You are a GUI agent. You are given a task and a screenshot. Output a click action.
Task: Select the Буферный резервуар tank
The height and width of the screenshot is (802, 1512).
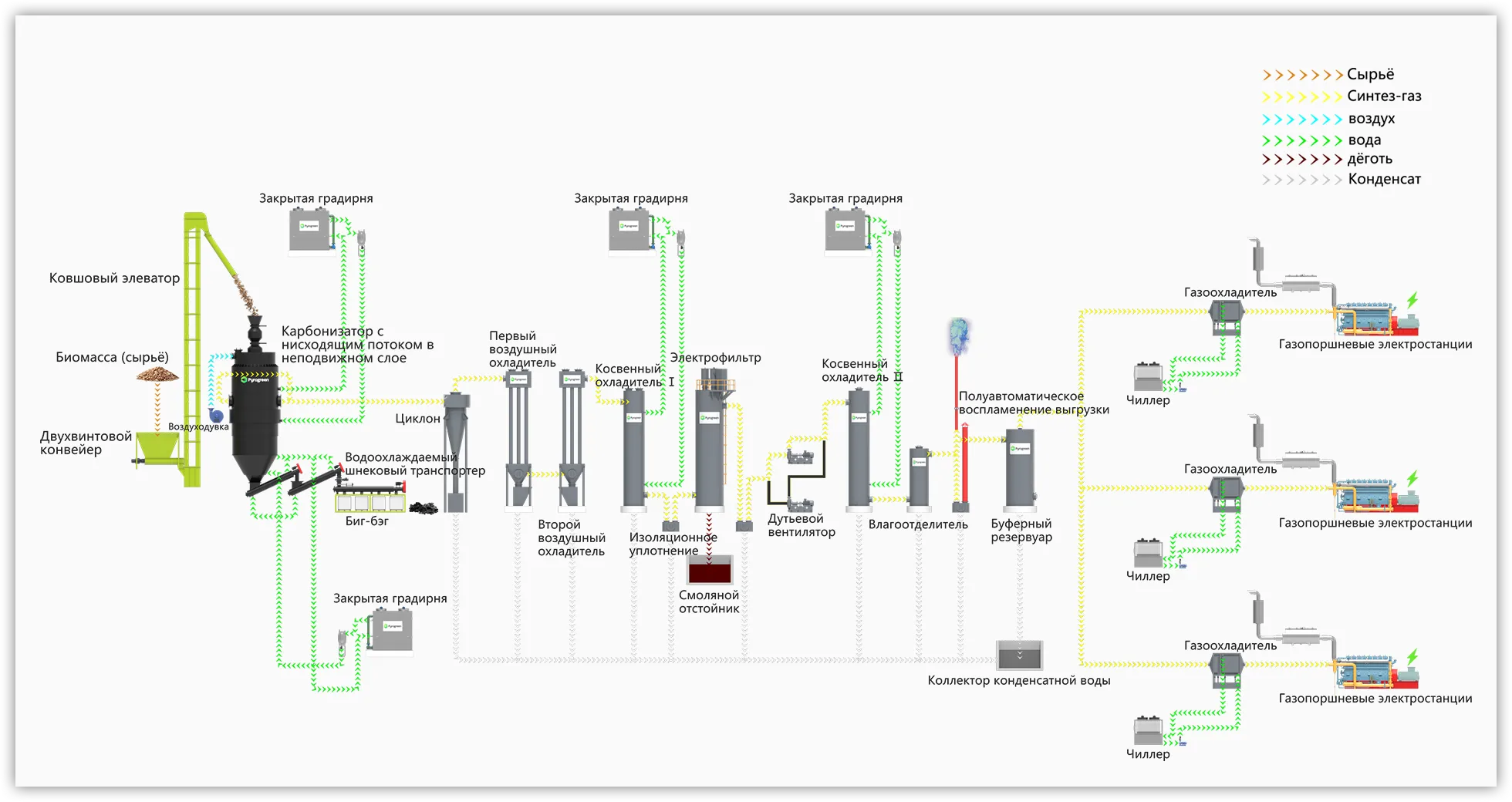tap(1020, 472)
